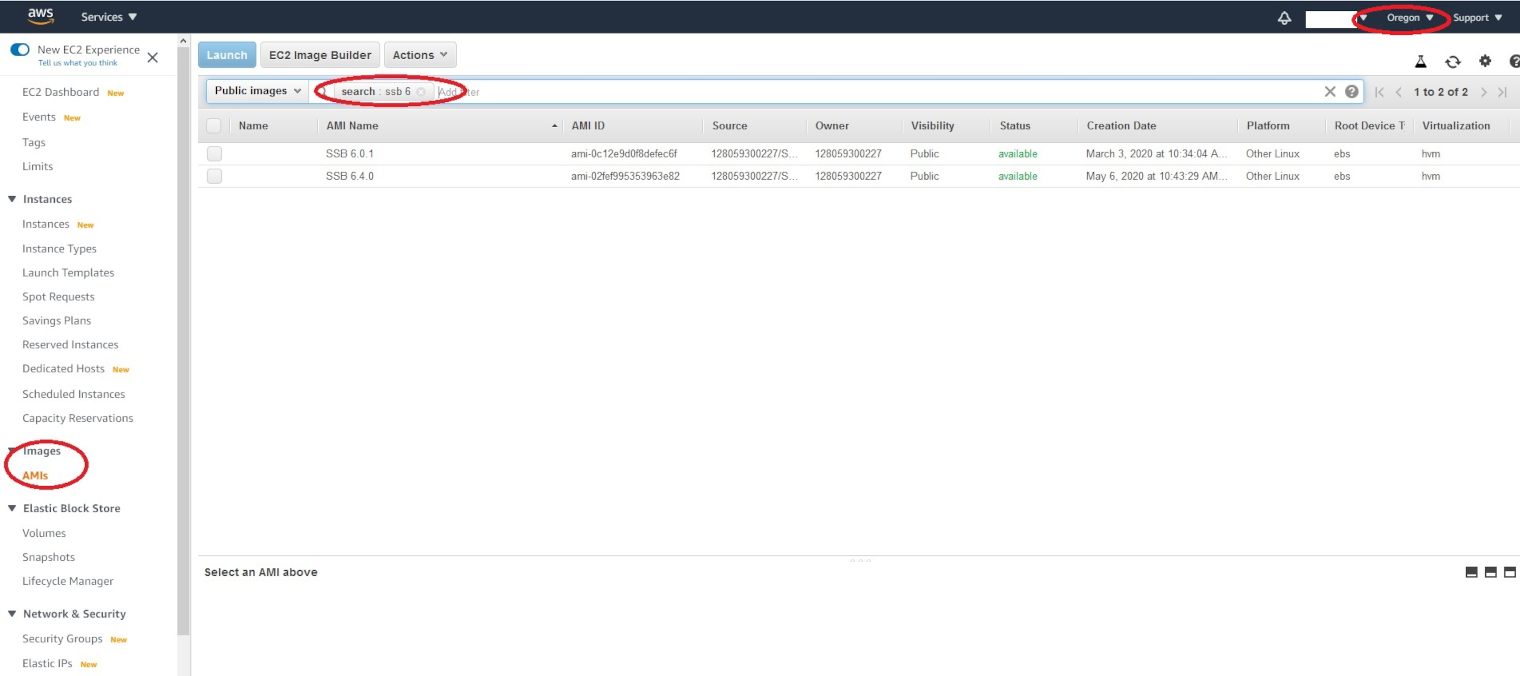This screenshot has width=1520, height=676.
Task: Open Savings Plans
Action: tap(56, 320)
